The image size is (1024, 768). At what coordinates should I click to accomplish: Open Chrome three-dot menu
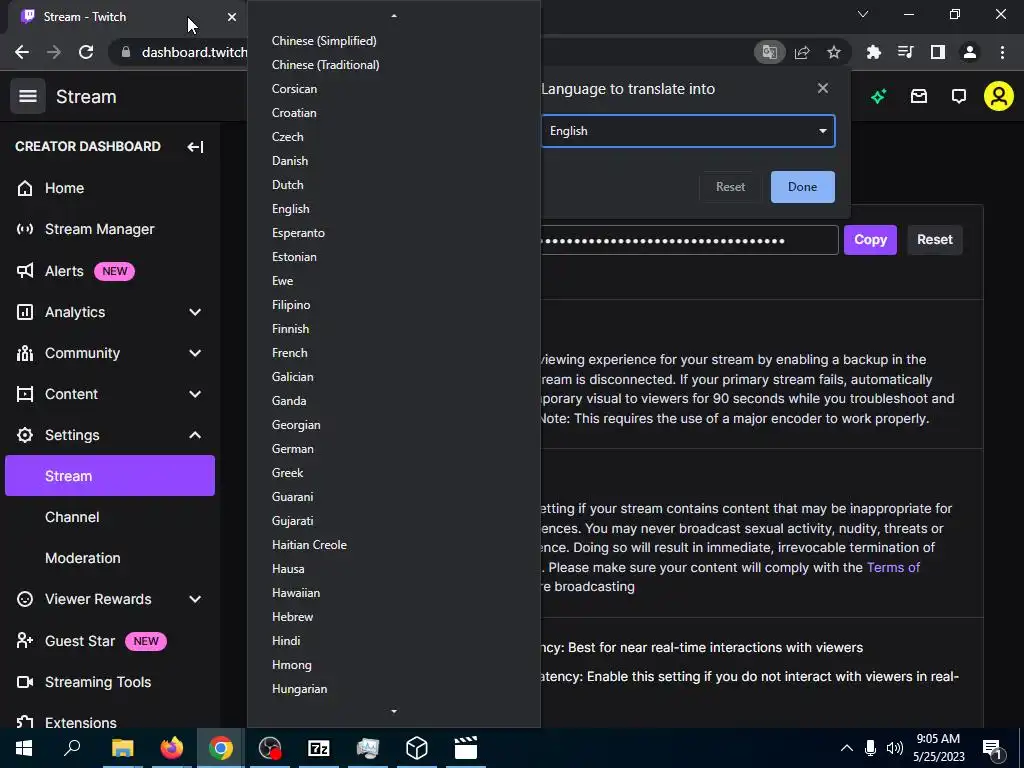(x=1002, y=52)
